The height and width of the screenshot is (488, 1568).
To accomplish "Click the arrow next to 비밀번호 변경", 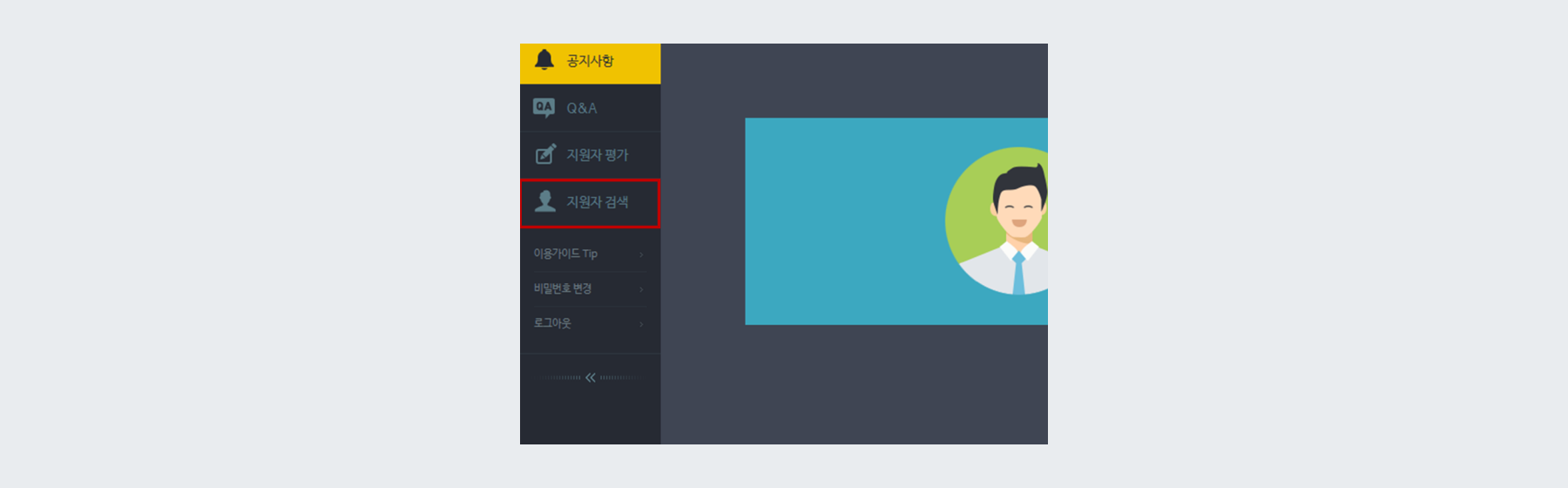I will pyautogui.click(x=641, y=289).
